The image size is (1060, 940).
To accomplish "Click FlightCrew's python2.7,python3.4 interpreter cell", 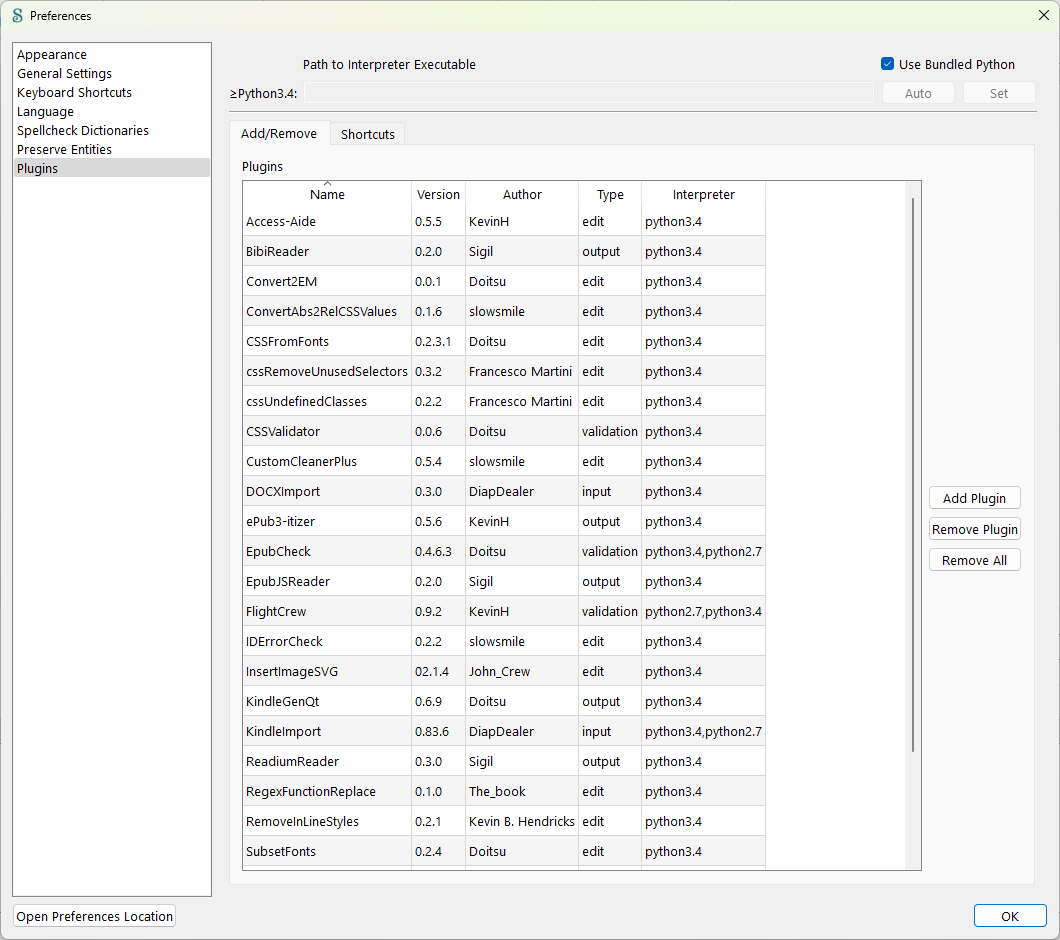I will (703, 611).
